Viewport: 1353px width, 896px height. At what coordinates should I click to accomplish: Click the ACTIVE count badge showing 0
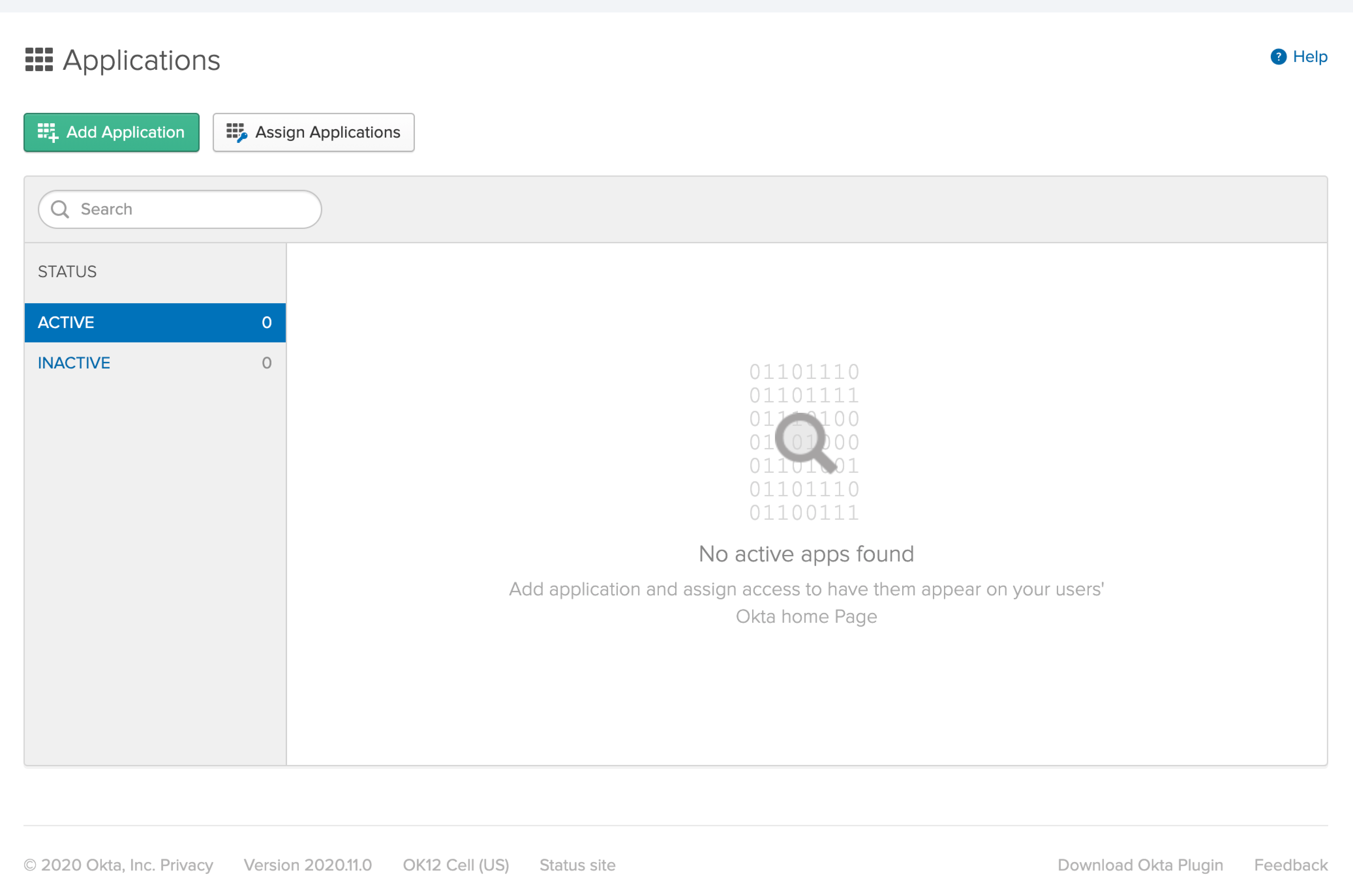coord(266,322)
